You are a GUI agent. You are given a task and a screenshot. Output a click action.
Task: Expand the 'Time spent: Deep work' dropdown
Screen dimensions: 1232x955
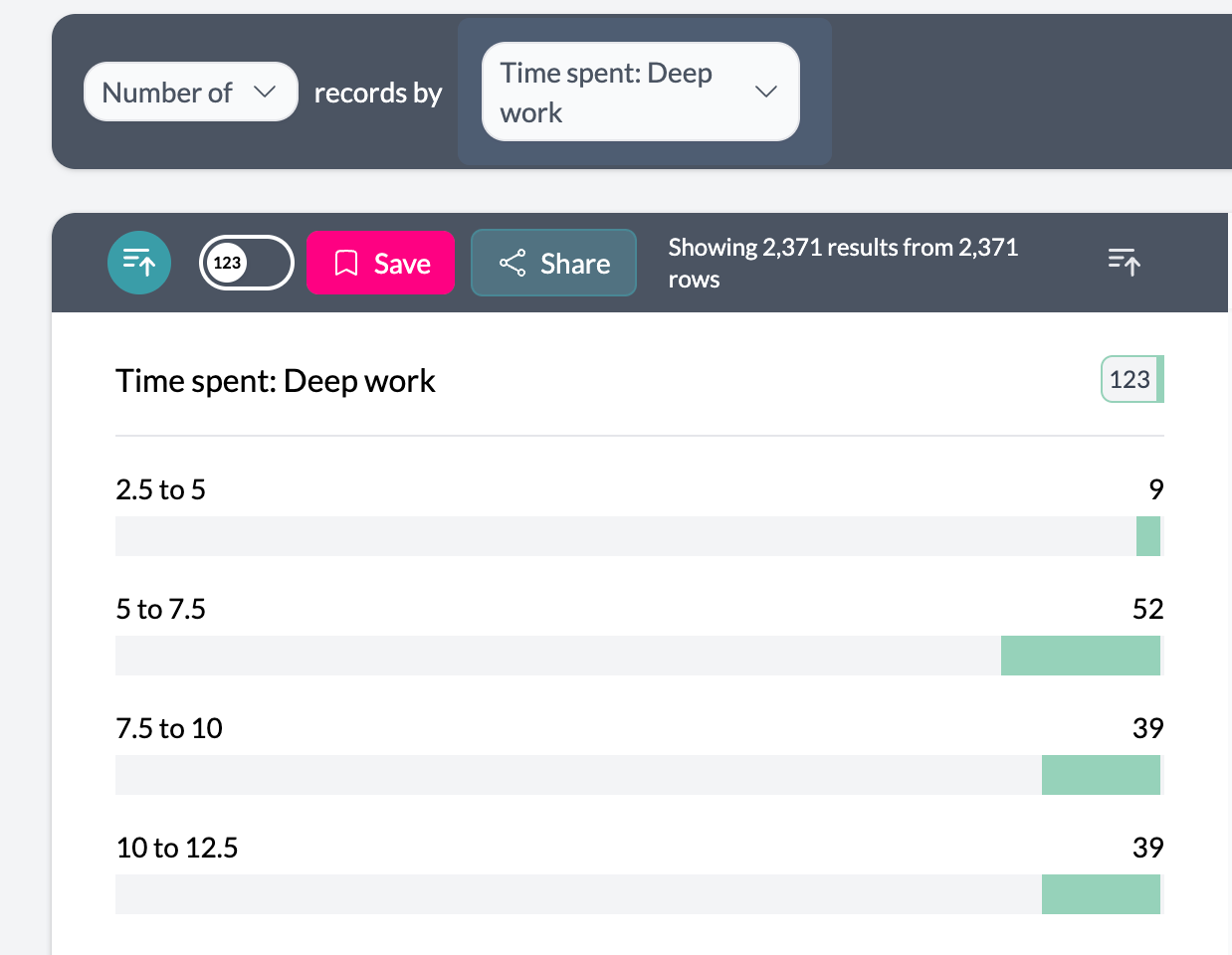[640, 93]
